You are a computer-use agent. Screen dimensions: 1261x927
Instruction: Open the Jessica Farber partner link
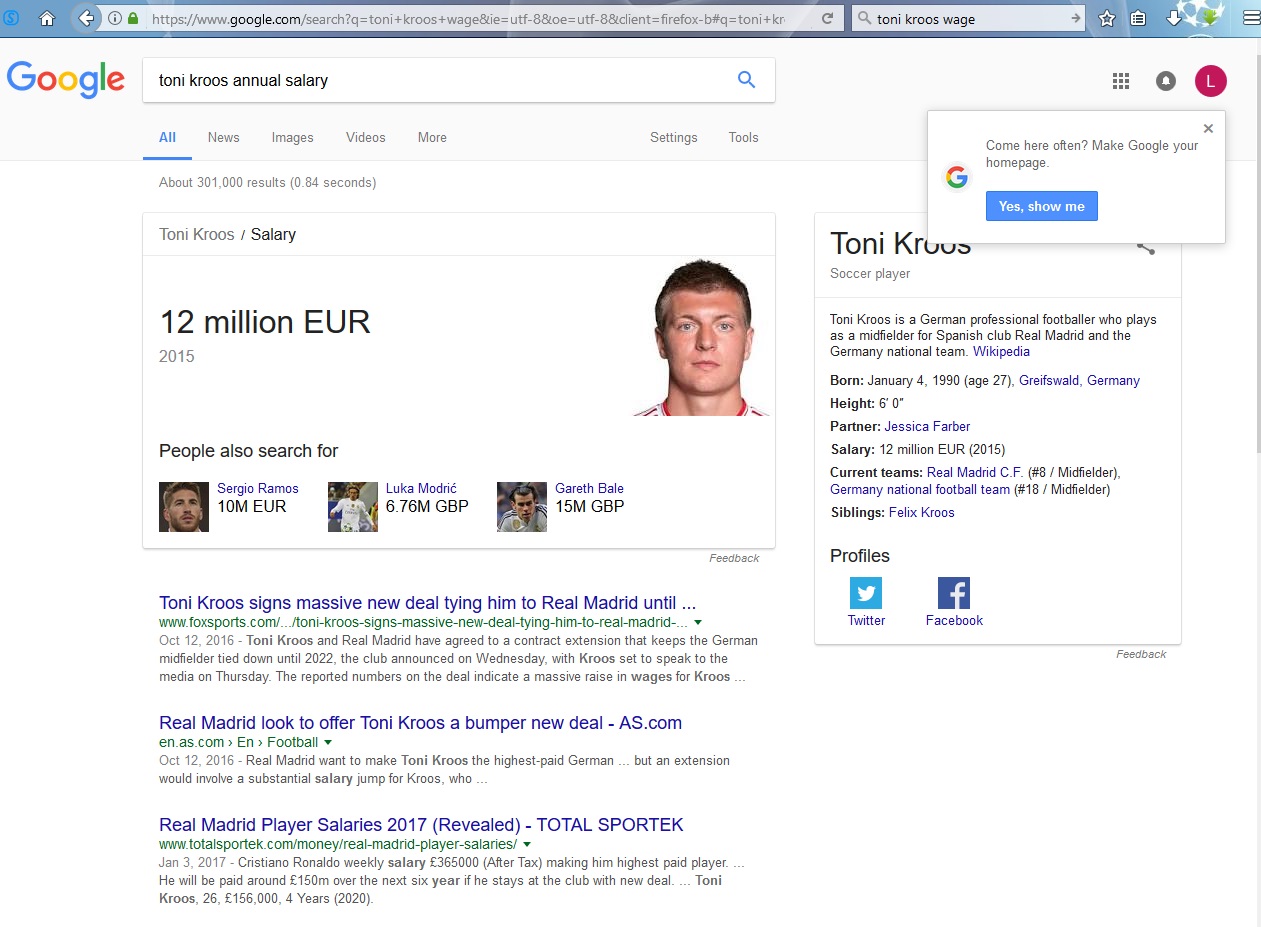[927, 426]
